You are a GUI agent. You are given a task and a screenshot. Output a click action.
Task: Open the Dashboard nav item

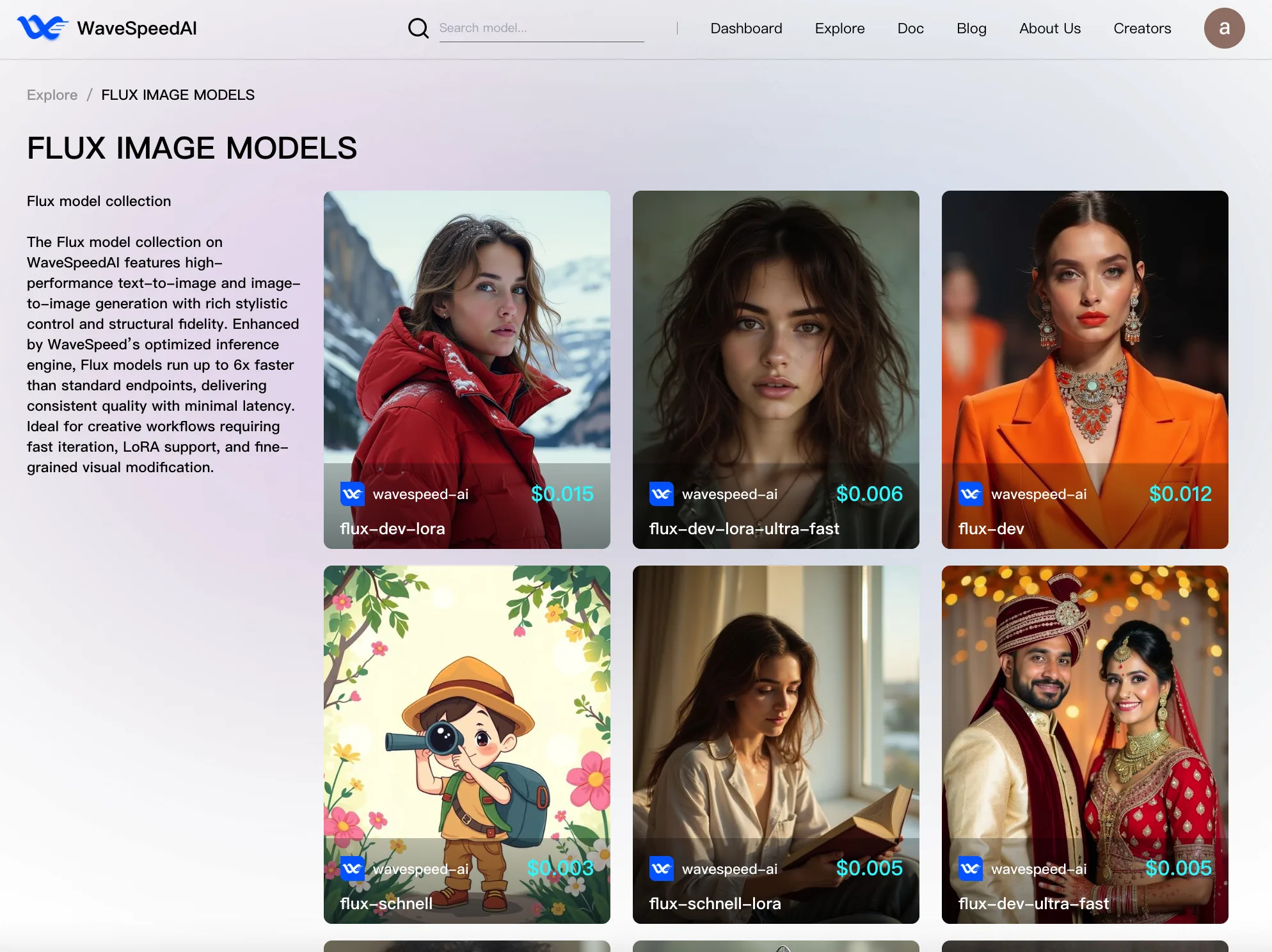click(x=746, y=28)
